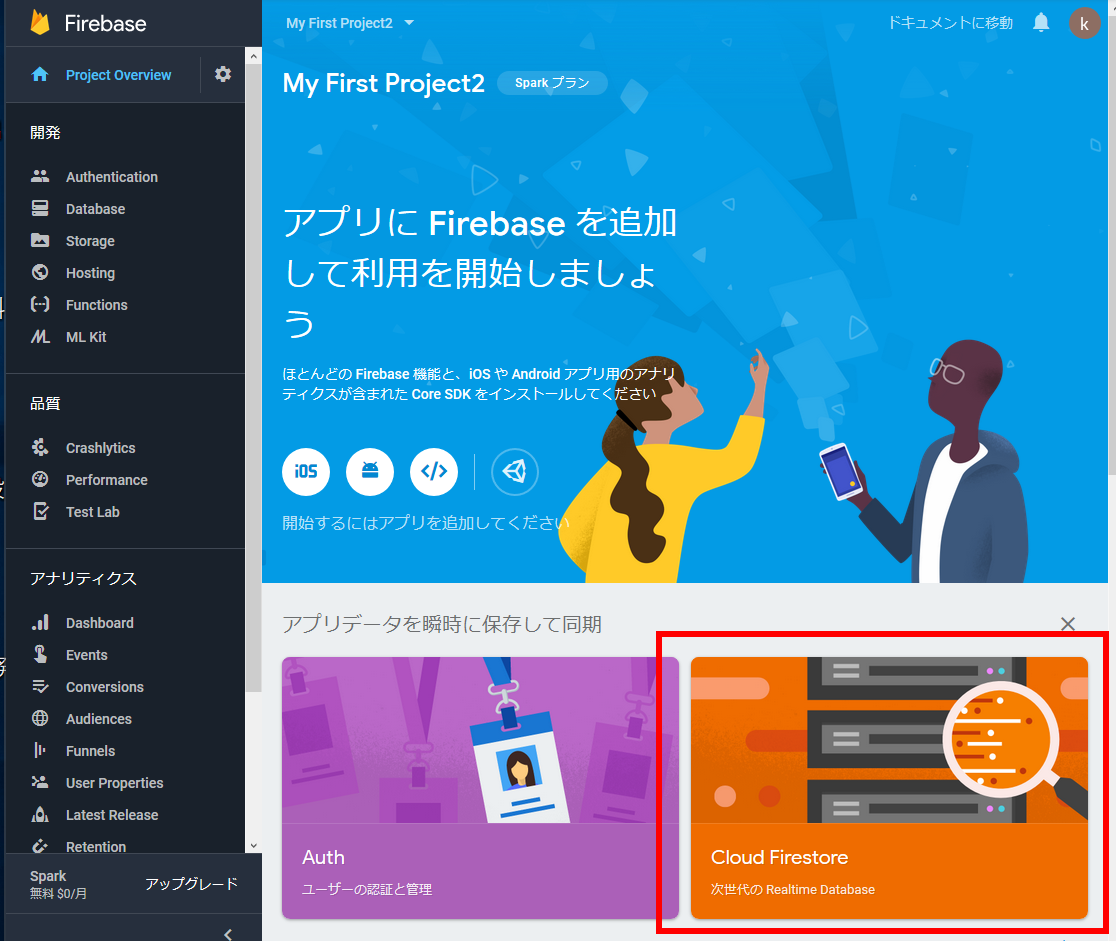The height and width of the screenshot is (941, 1116).
Task: Open Storage in sidebar
Action: coord(90,241)
